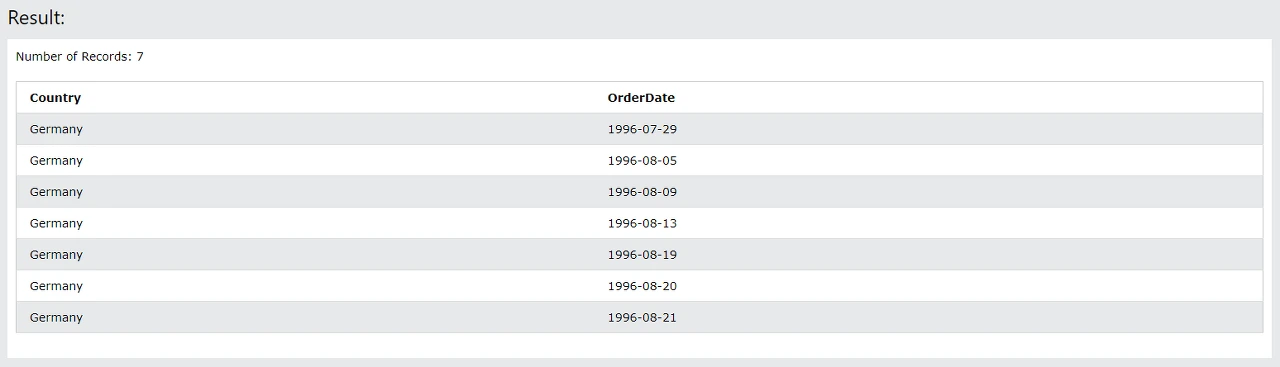Select the Germany cell in the 1996-08-05 row
Viewport: 1280px width, 367px height.
[x=56, y=161]
